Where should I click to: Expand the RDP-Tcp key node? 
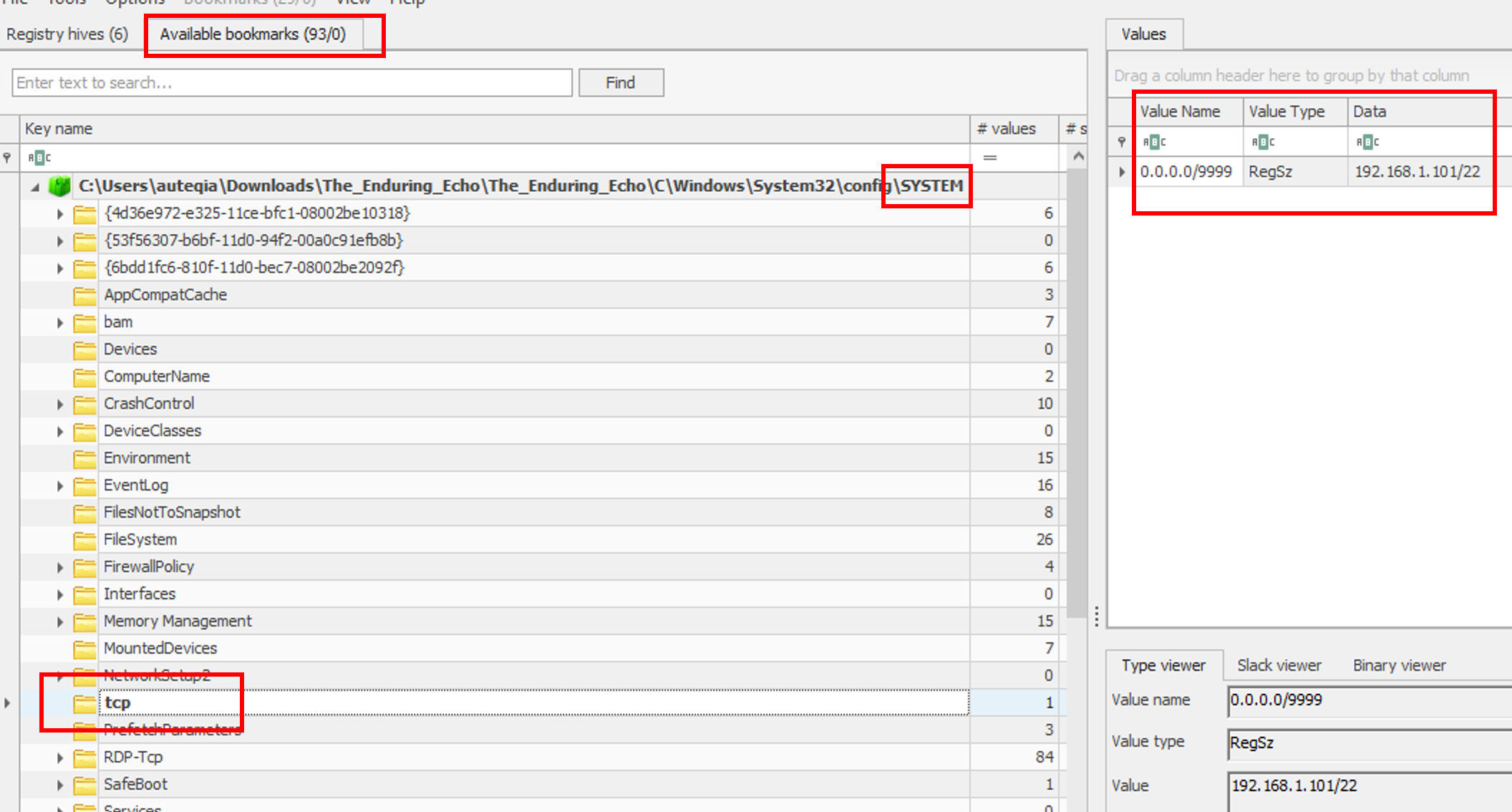click(60, 758)
